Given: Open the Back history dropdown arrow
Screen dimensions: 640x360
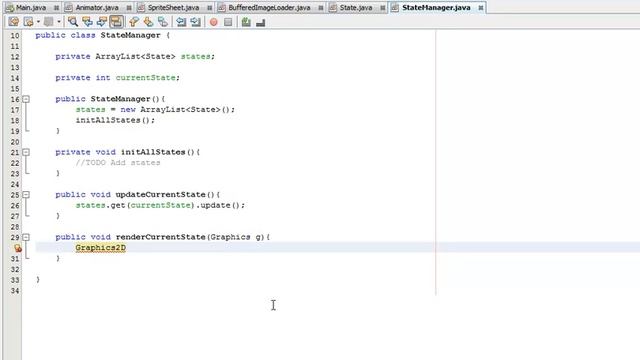Looking at the screenshot, I should (38, 22).
